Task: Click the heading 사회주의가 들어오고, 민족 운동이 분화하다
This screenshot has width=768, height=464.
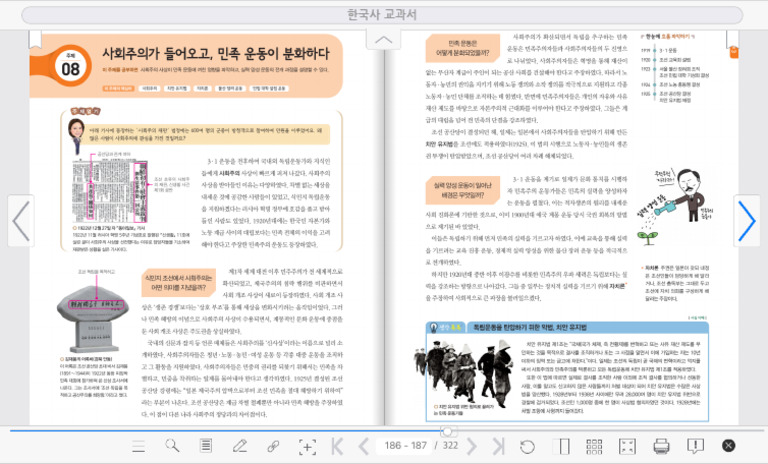Action: [216, 53]
